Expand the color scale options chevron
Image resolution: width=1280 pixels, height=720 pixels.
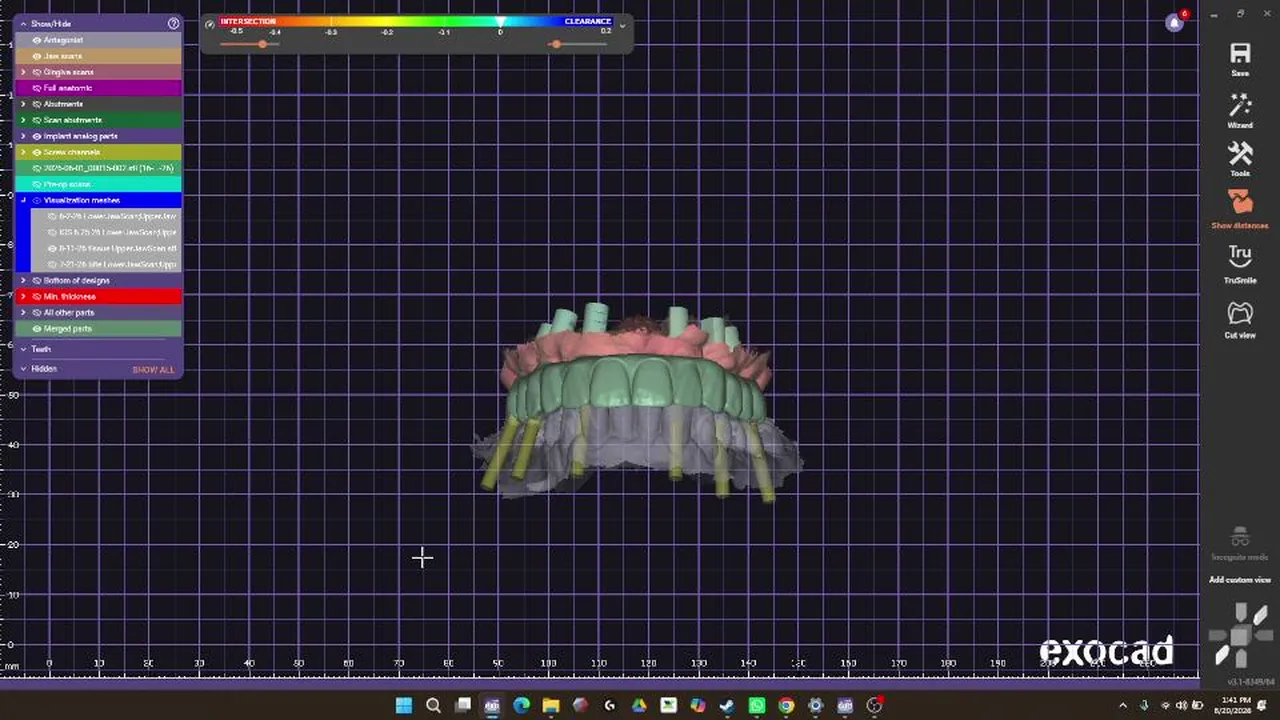coord(623,25)
